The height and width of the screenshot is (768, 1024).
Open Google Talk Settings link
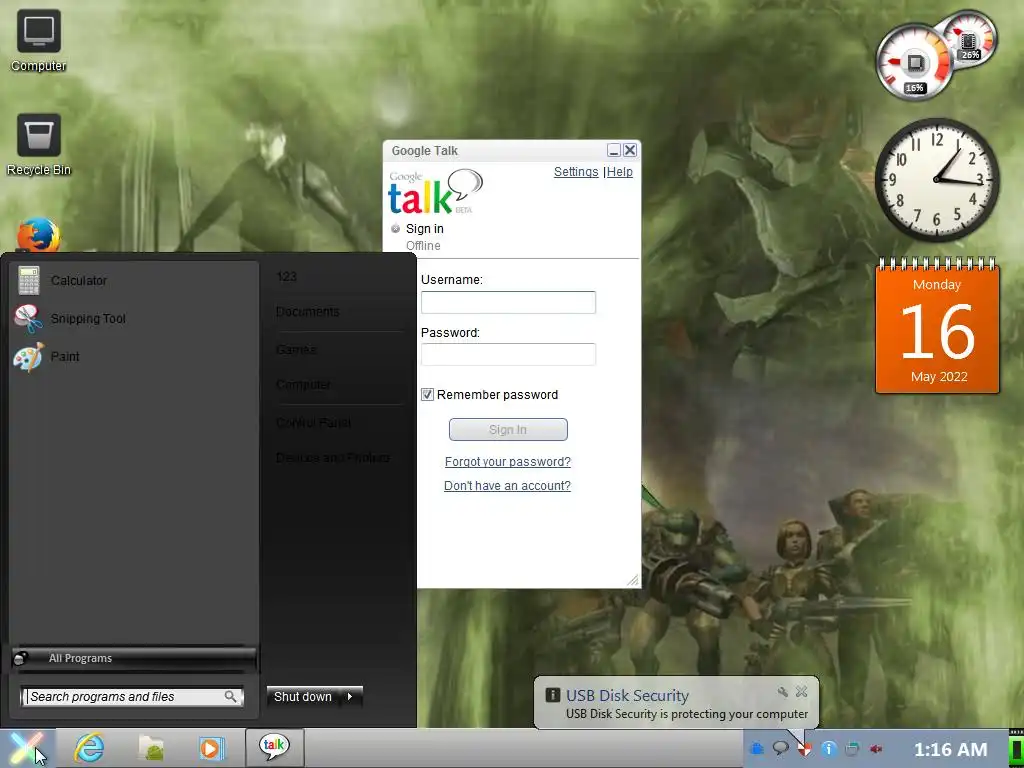576,172
